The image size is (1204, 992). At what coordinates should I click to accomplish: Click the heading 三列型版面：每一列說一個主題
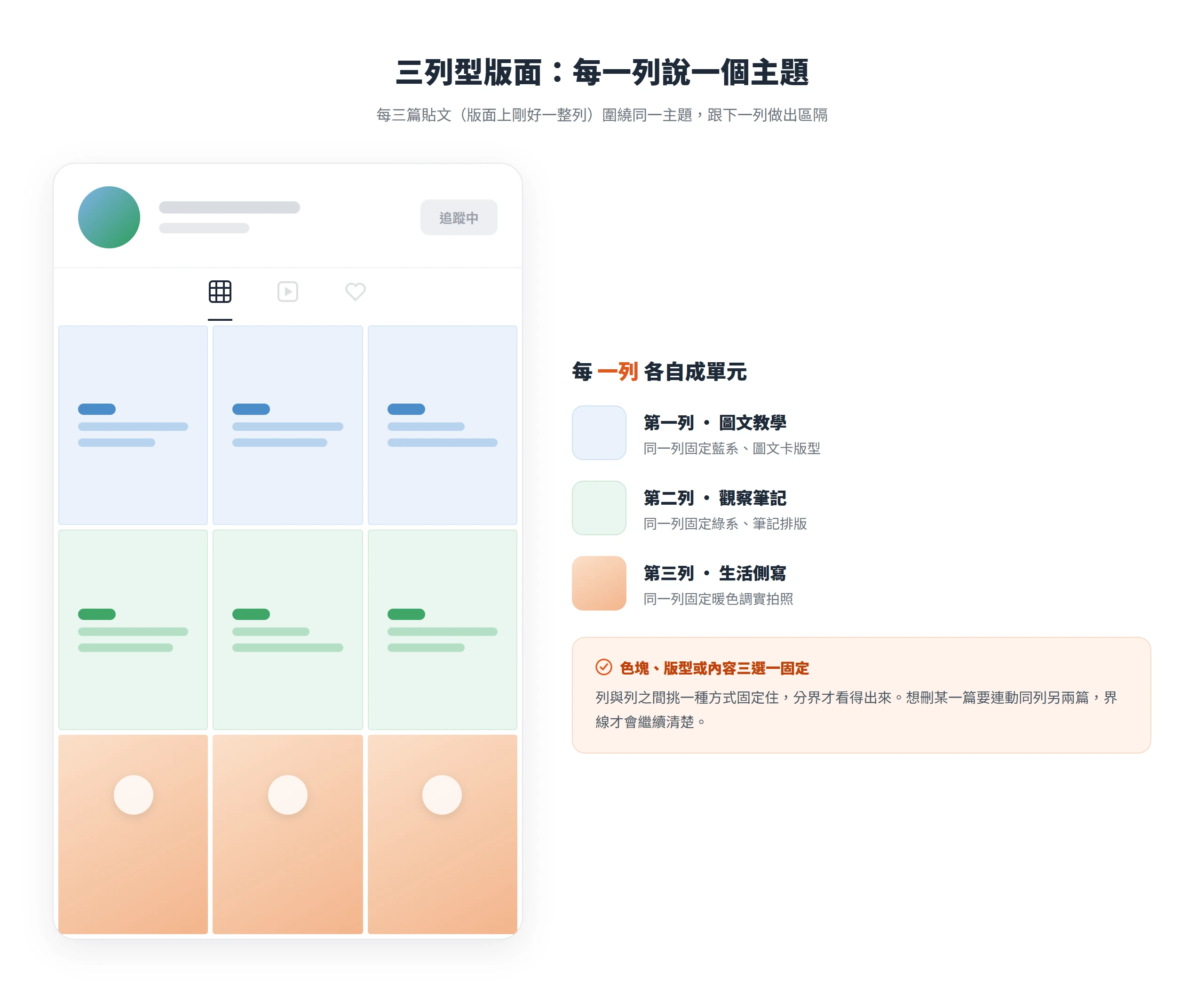[602, 72]
